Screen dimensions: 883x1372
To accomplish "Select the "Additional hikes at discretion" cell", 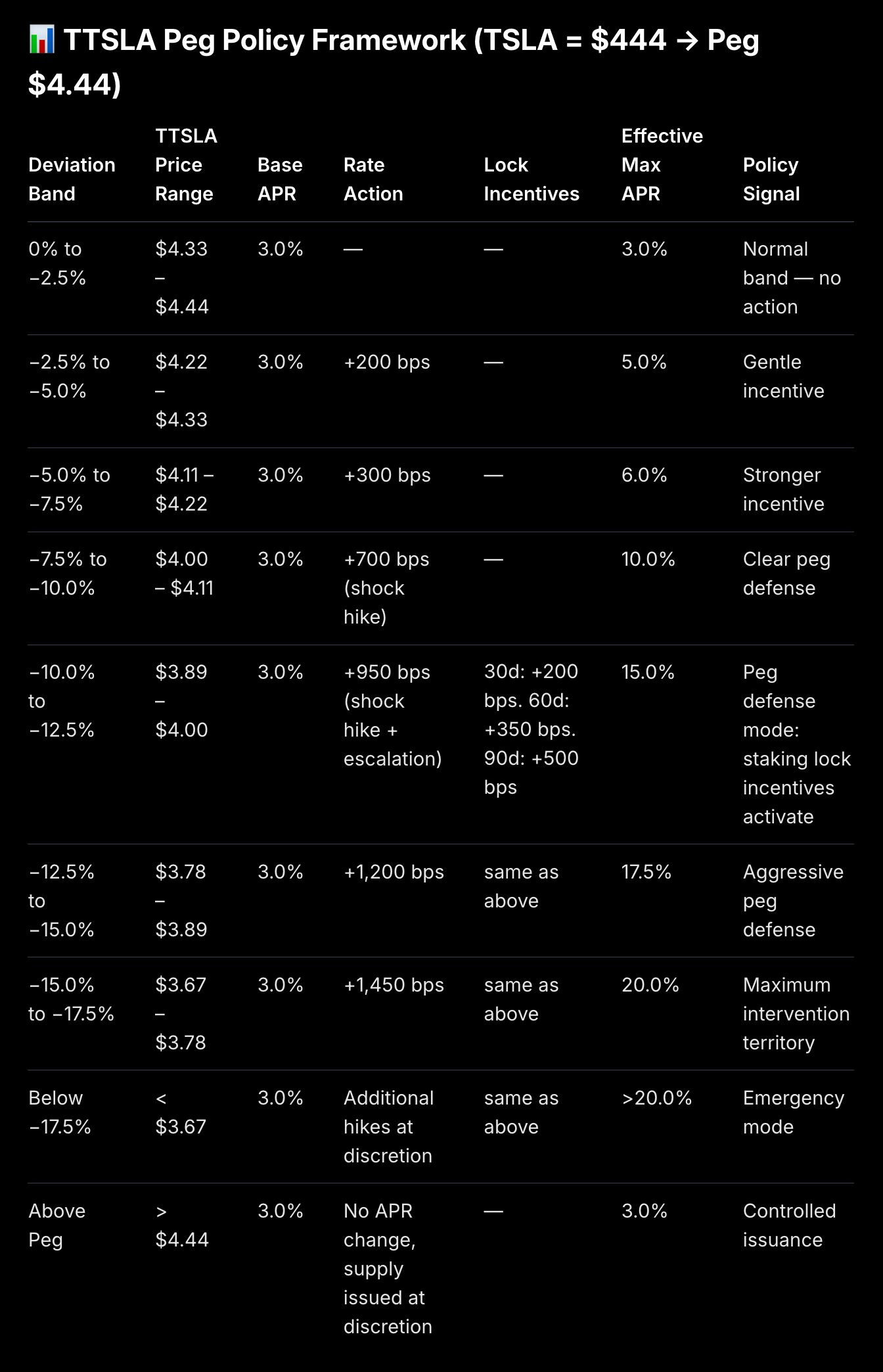I will (388, 1127).
